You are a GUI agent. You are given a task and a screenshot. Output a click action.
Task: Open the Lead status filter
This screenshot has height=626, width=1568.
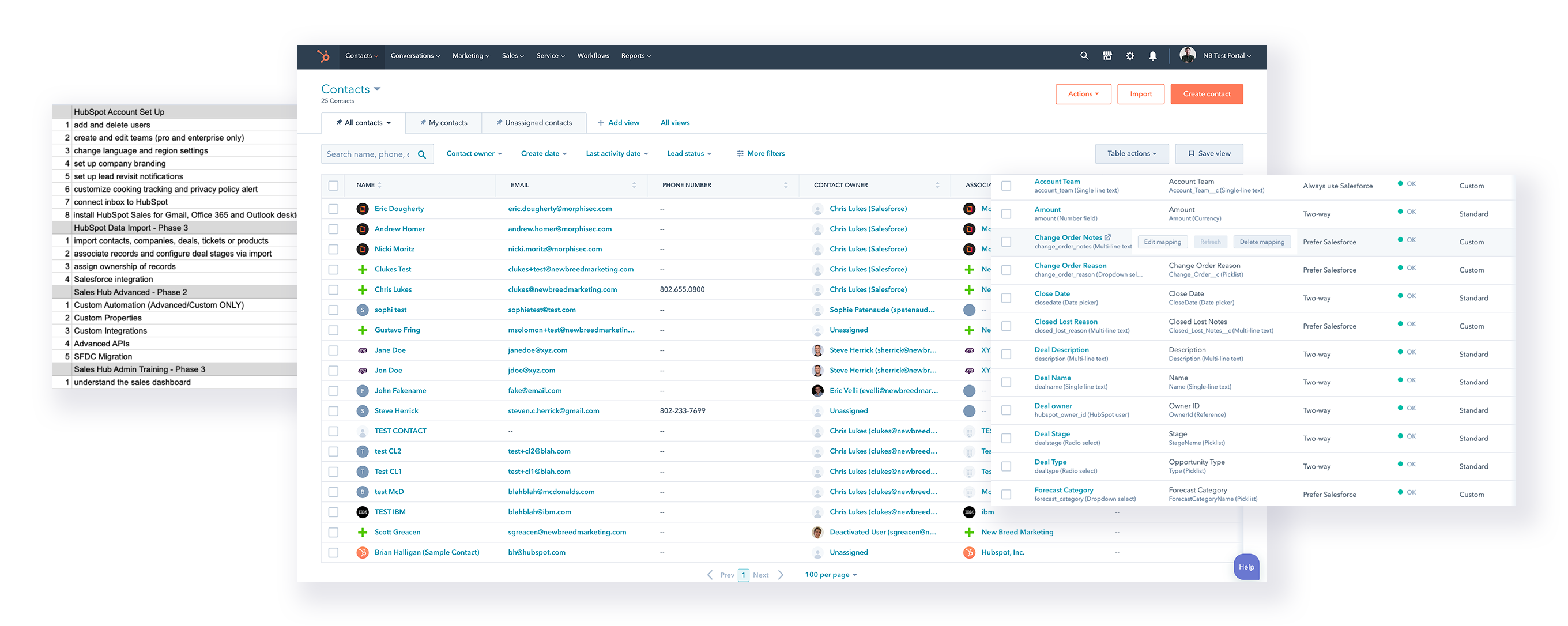(x=689, y=153)
